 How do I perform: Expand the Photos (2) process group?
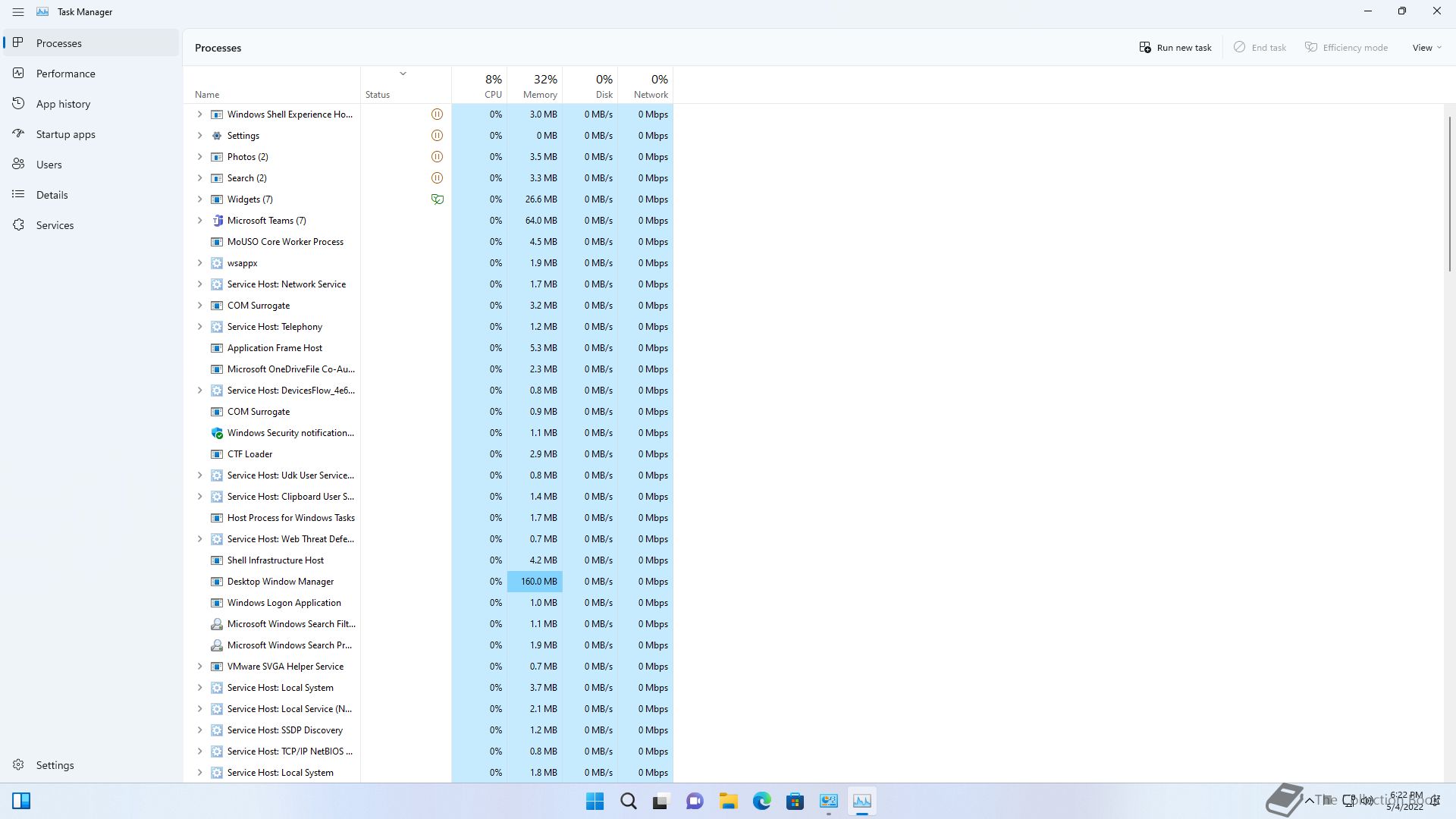pos(199,157)
